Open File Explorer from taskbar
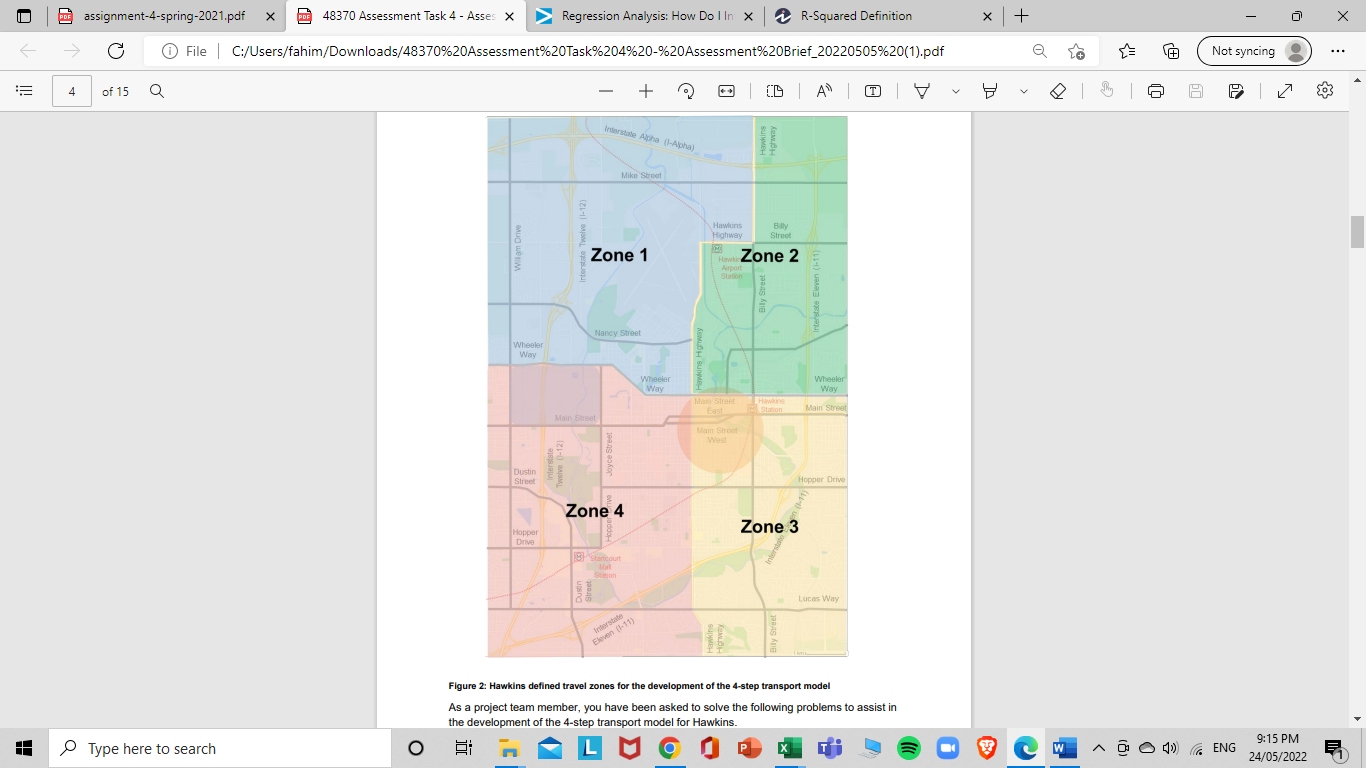The height and width of the screenshot is (768, 1366). (x=509, y=748)
